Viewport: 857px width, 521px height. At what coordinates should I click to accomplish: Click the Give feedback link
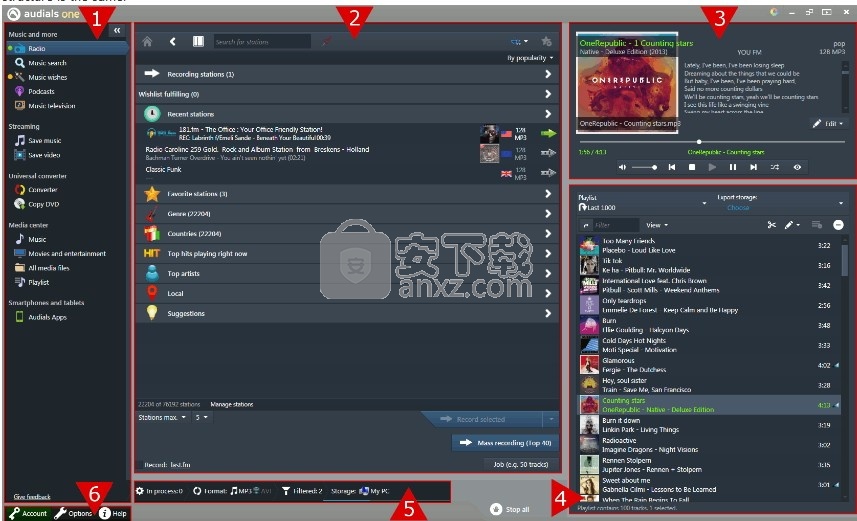[32, 496]
